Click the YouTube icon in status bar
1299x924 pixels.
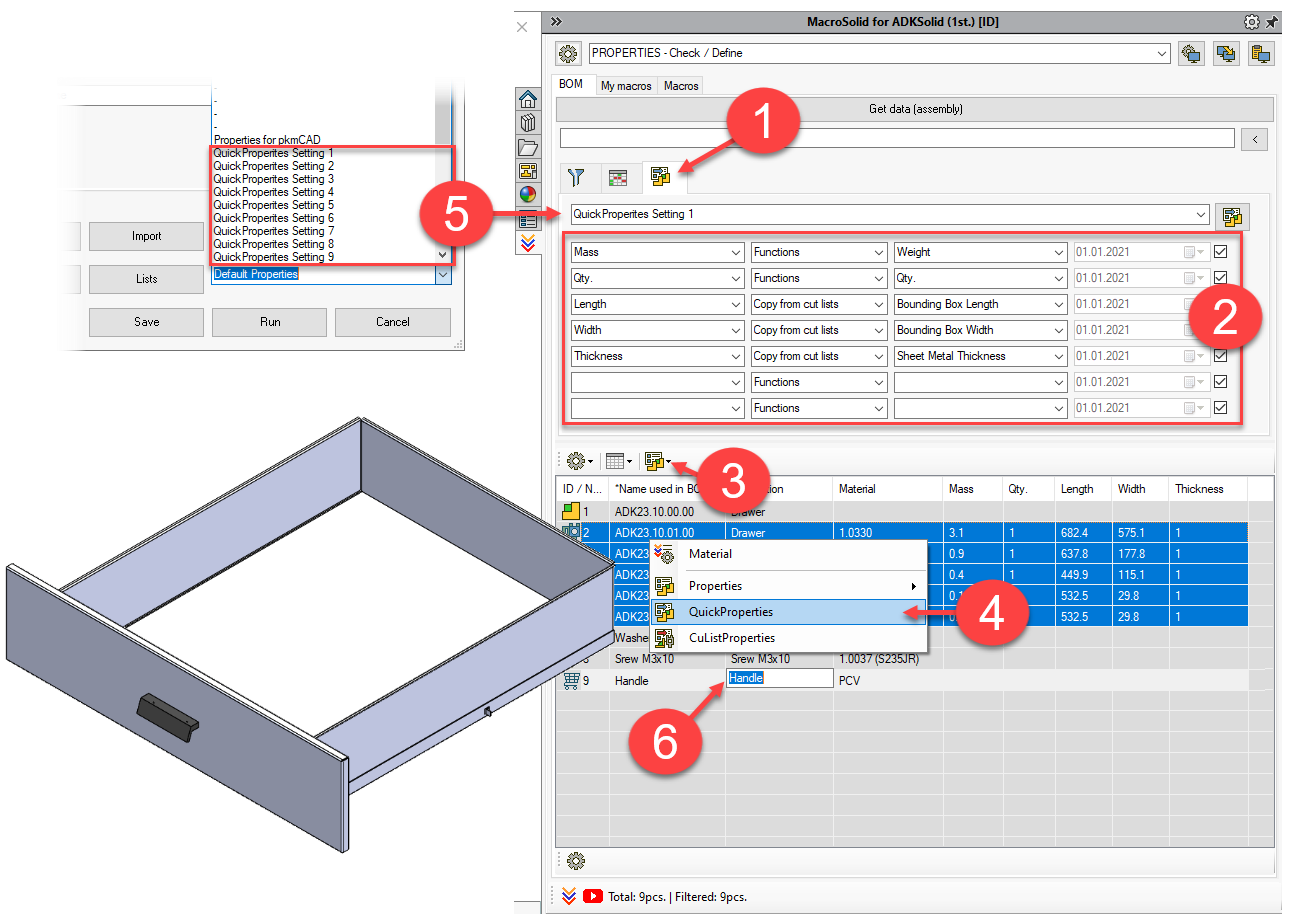tap(593, 896)
